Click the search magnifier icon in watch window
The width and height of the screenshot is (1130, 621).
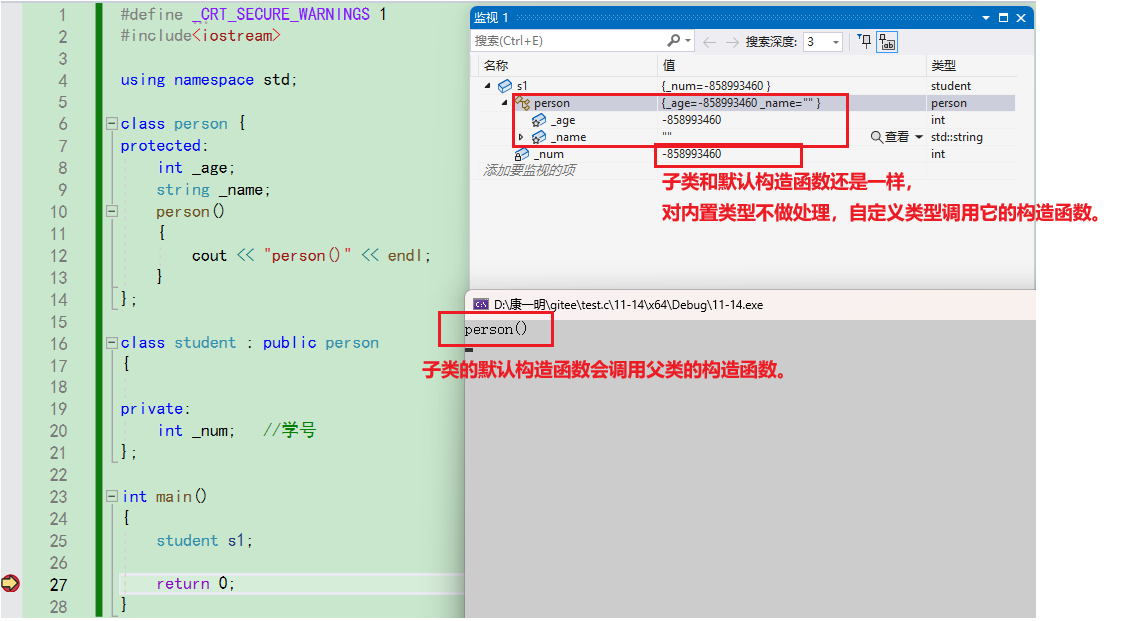[x=673, y=40]
